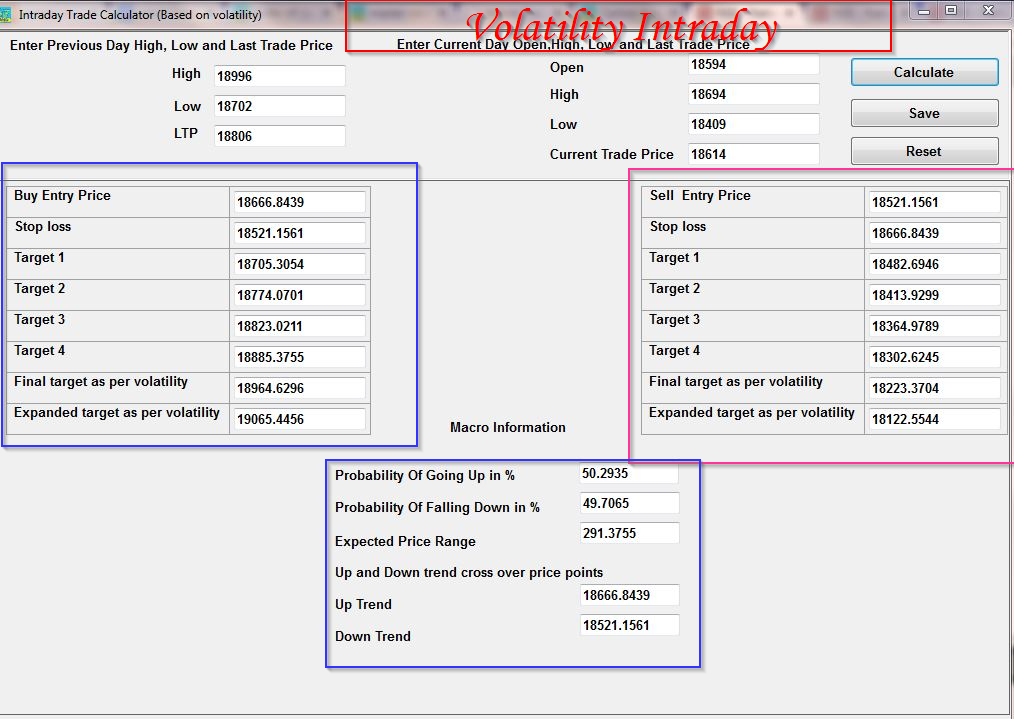1014x719 pixels.
Task: Click the buy side Stop loss value
Action: click(x=297, y=233)
